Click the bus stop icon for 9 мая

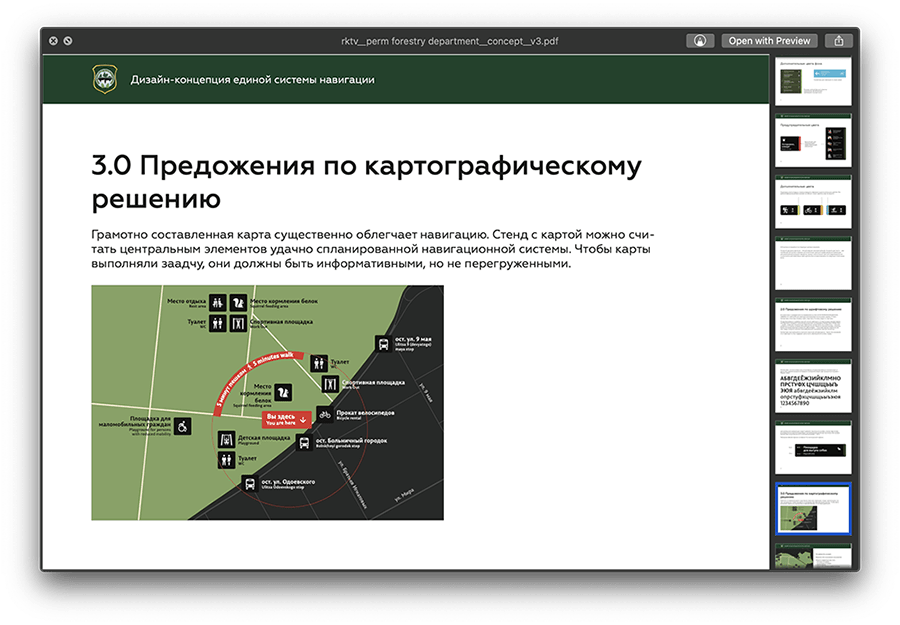point(383,344)
